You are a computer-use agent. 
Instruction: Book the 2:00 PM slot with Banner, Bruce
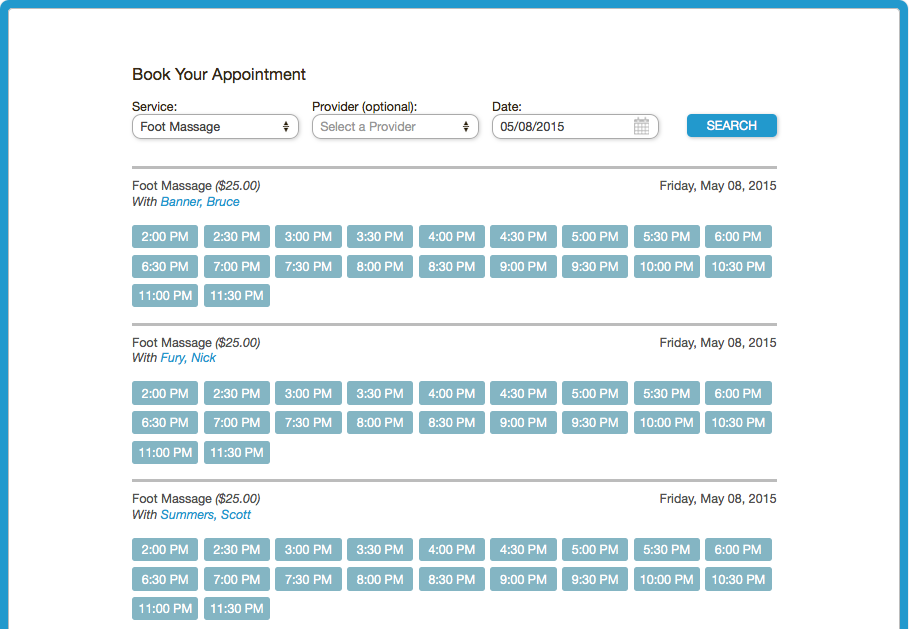(x=164, y=236)
